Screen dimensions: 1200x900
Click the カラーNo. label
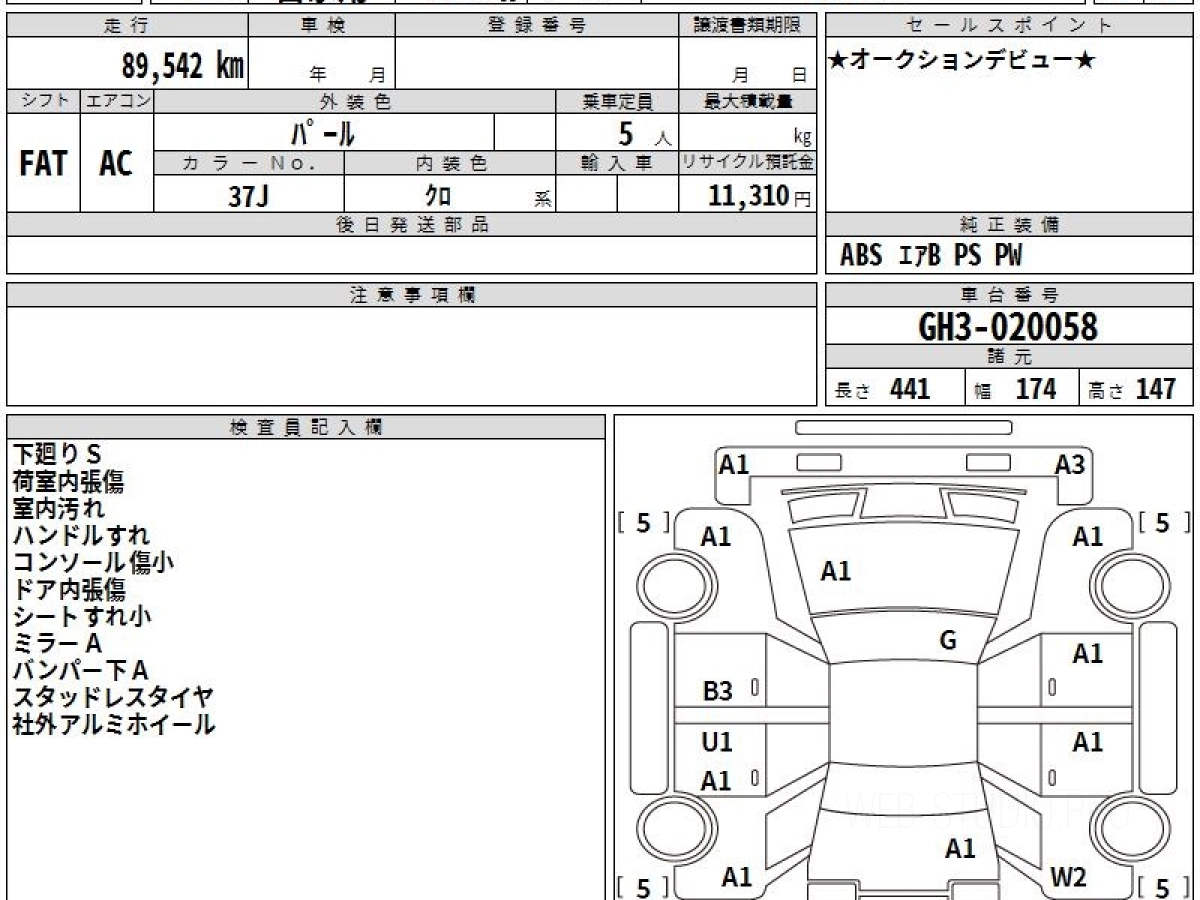point(249,164)
